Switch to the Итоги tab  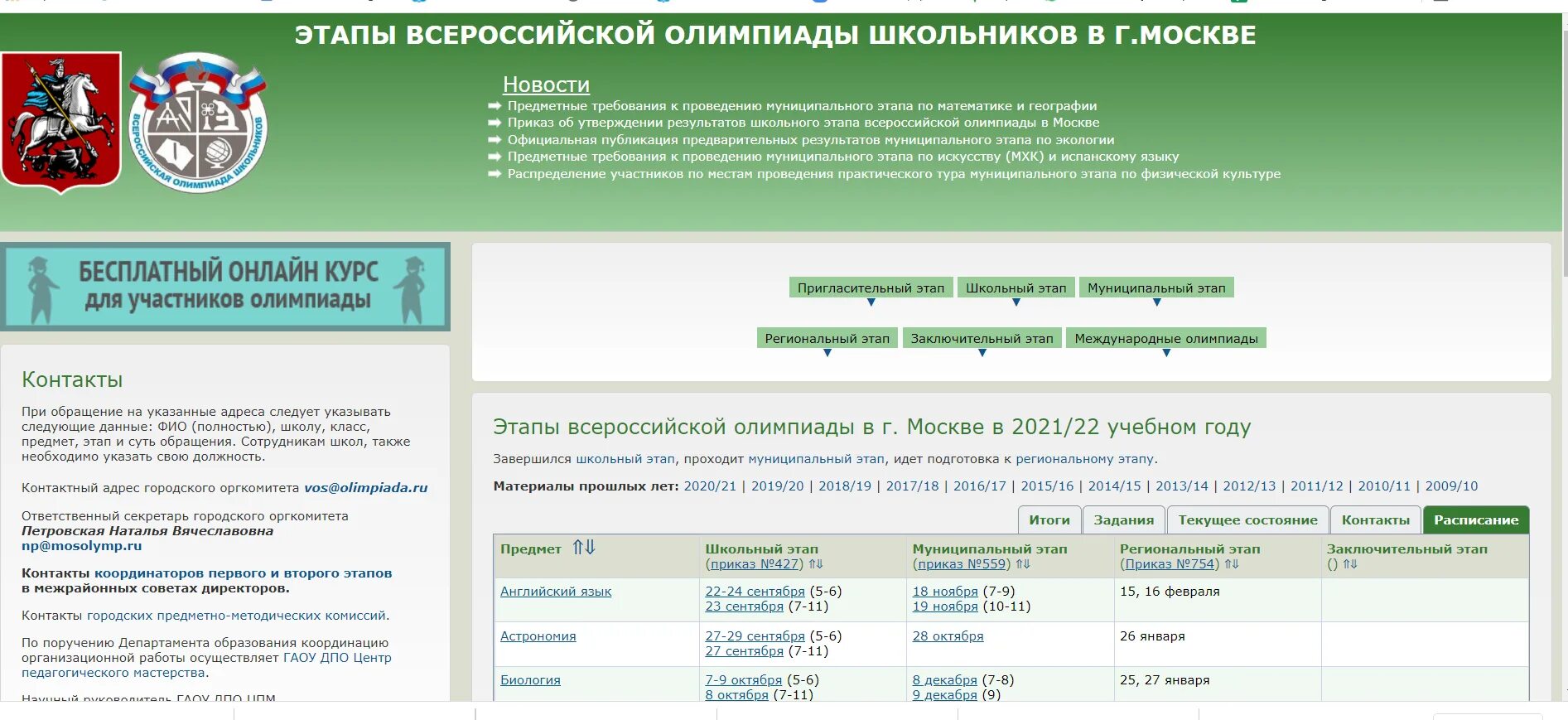tap(1049, 520)
